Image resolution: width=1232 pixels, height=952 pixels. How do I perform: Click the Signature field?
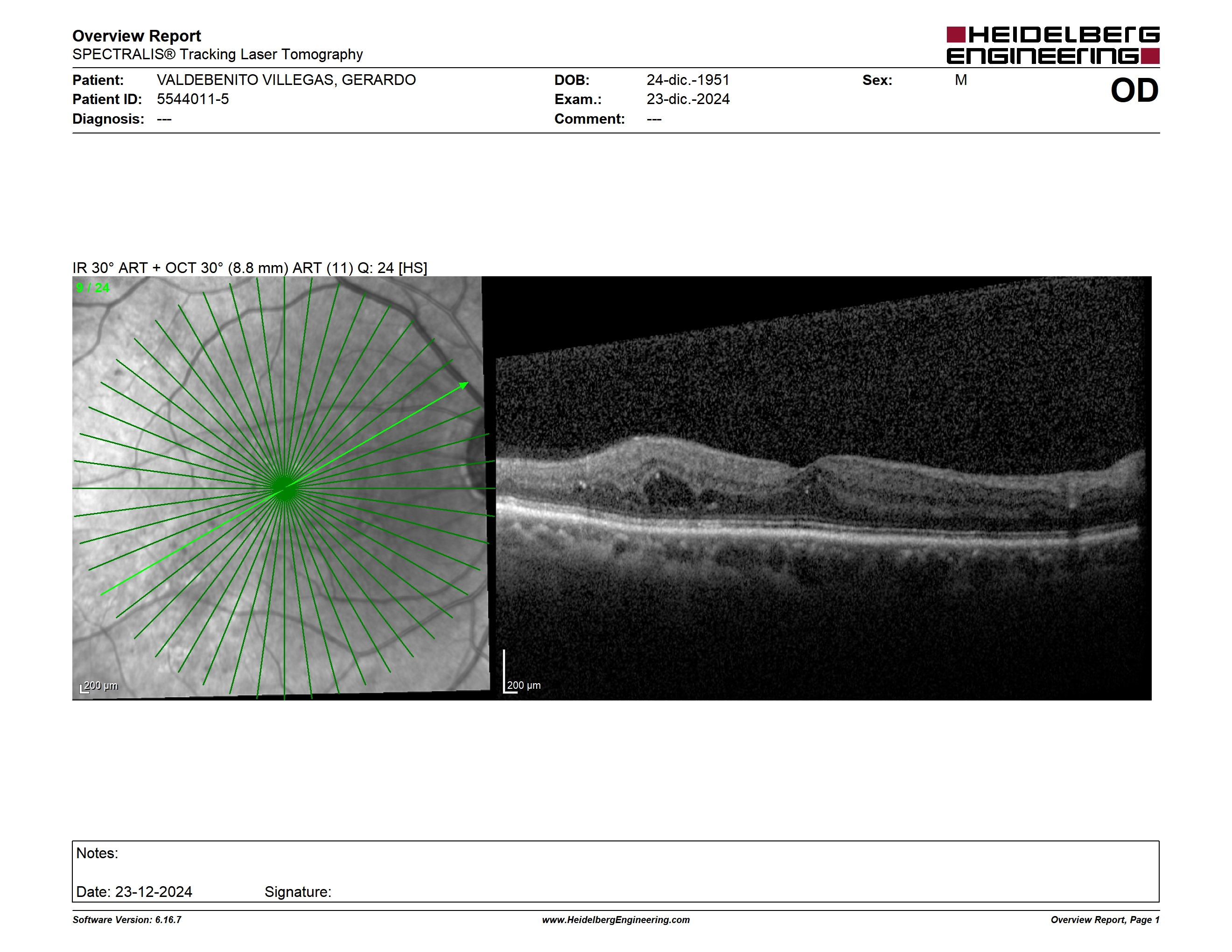click(x=298, y=892)
